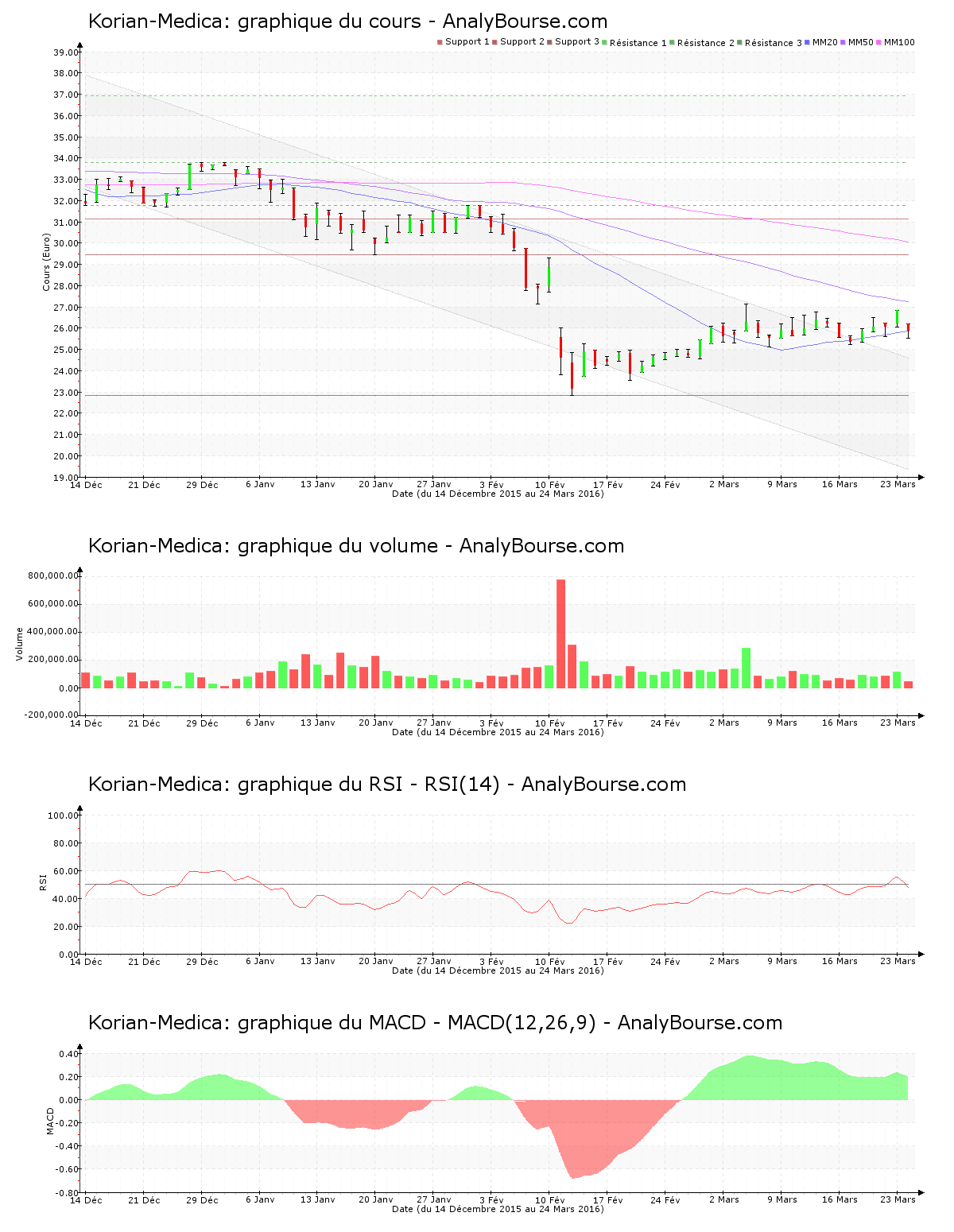Click the '-200,000.00' volume axis value
The height and width of the screenshot is (1232, 954).
tap(52, 715)
